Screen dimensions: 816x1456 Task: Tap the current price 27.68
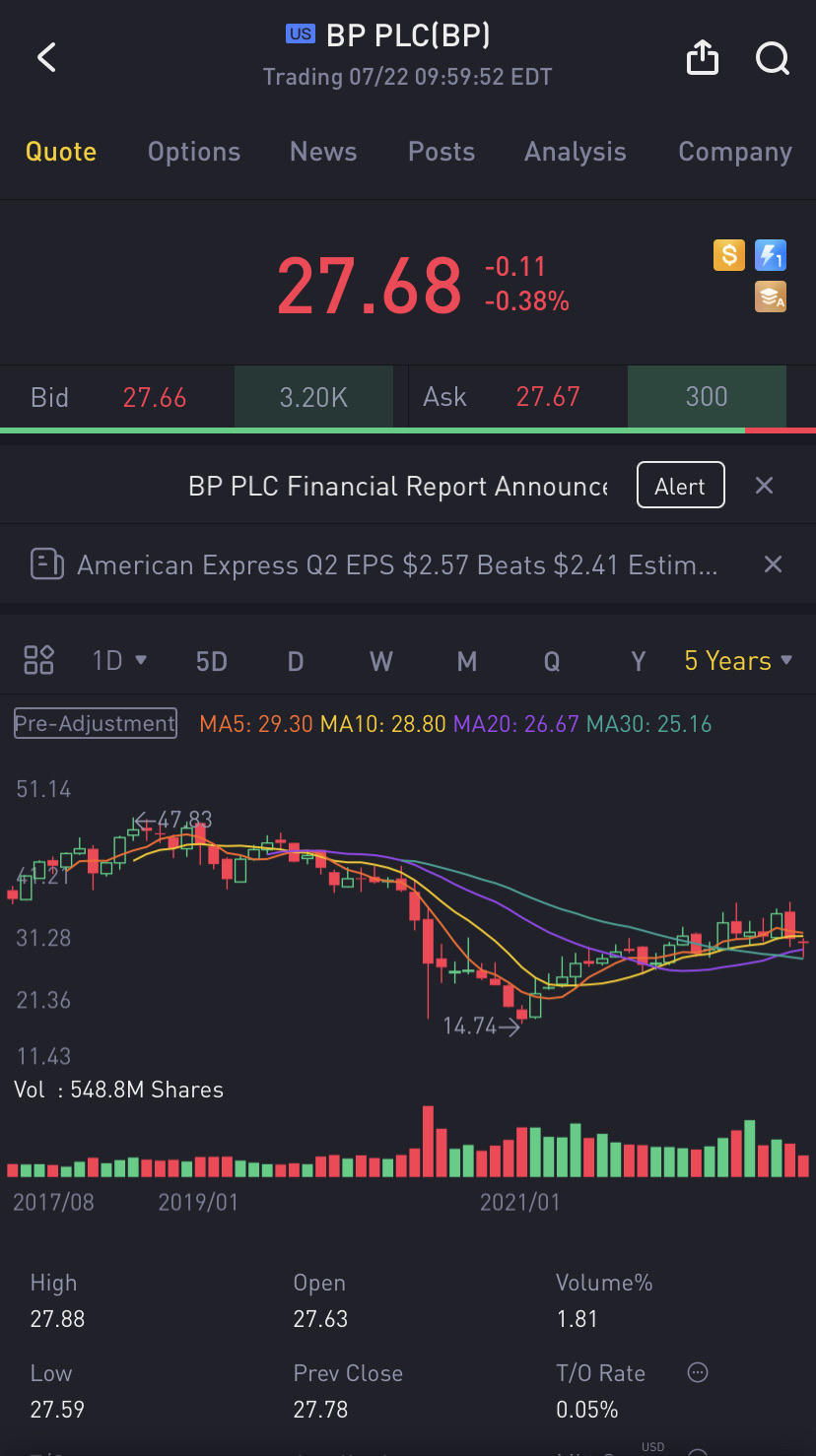click(x=370, y=286)
